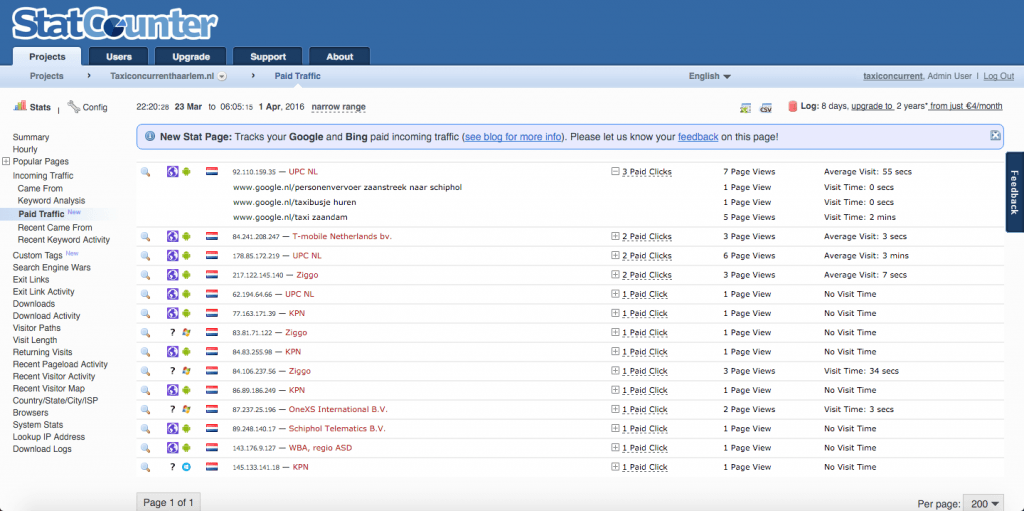
Task: Click magnifier icon for 92.110.159.35 row
Action: pos(146,172)
